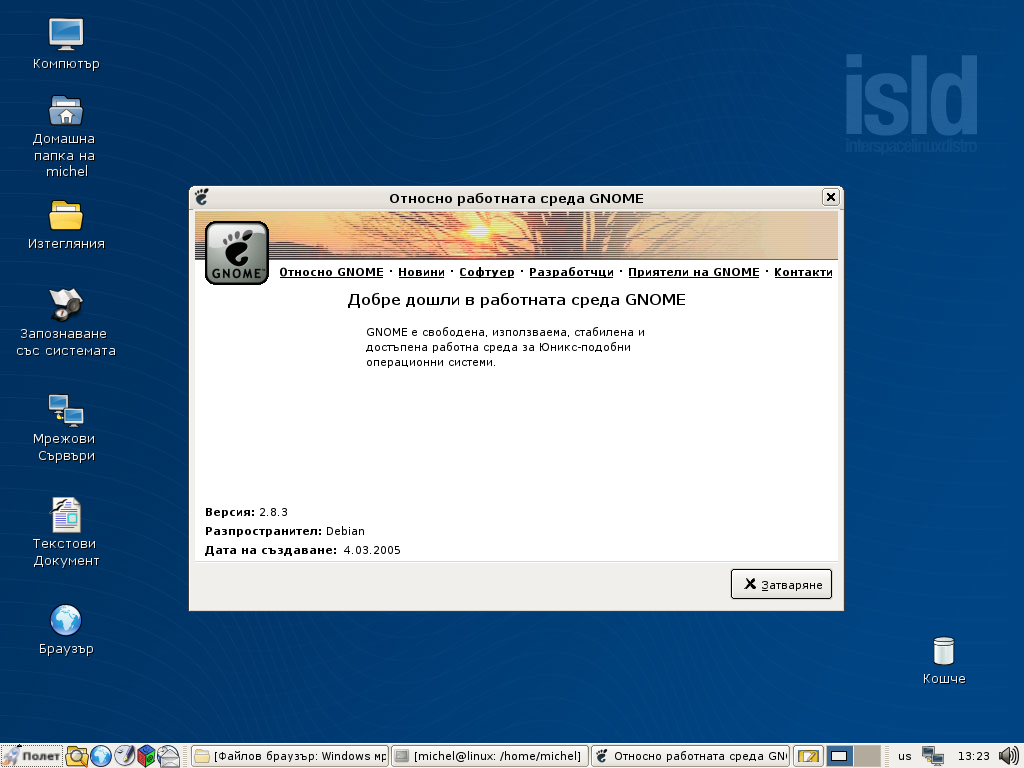The width and height of the screenshot is (1024, 768).
Task: Launch the mail envelope icon in panel
Action: [168, 756]
